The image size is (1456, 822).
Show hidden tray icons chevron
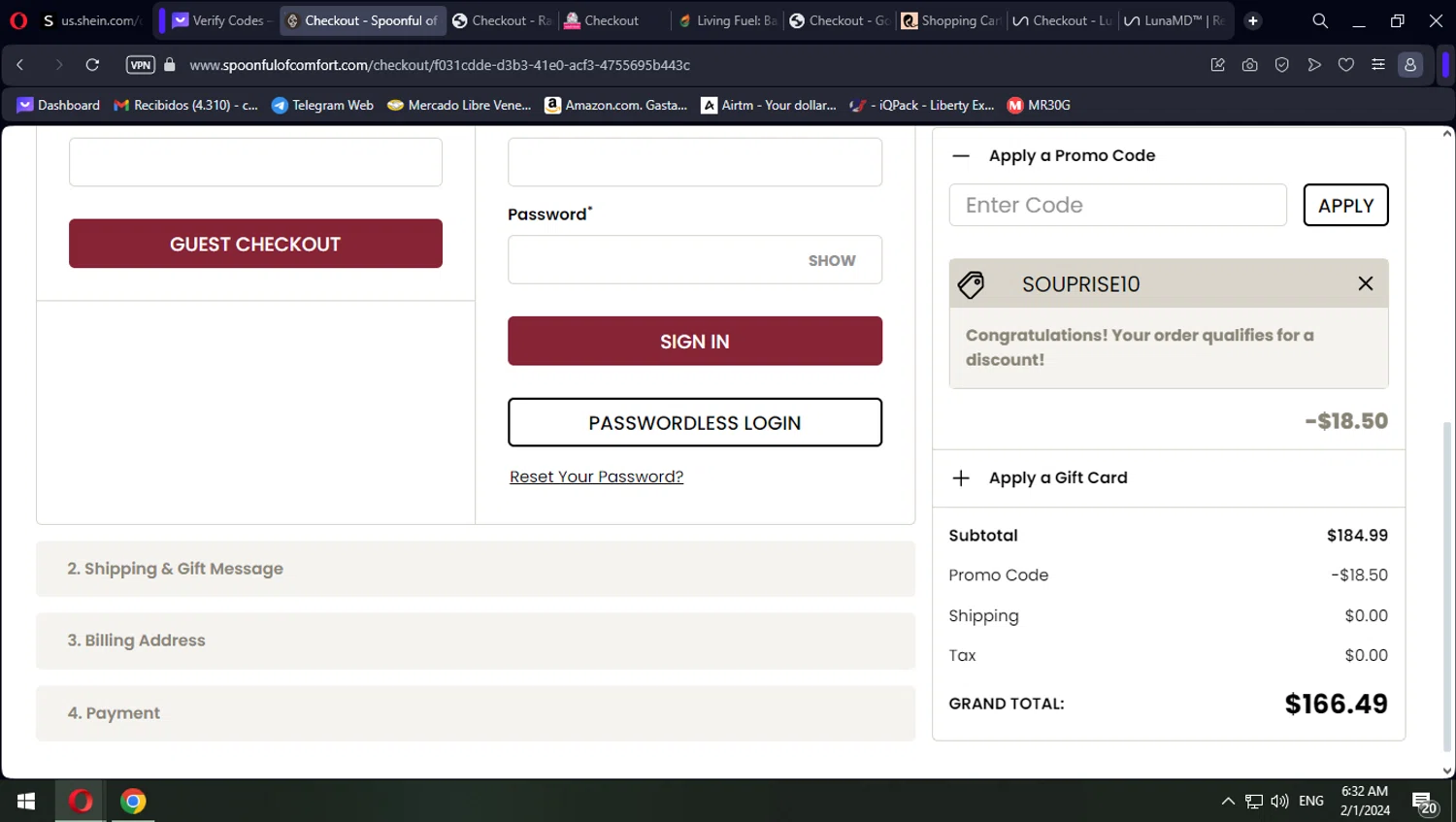tap(1228, 801)
